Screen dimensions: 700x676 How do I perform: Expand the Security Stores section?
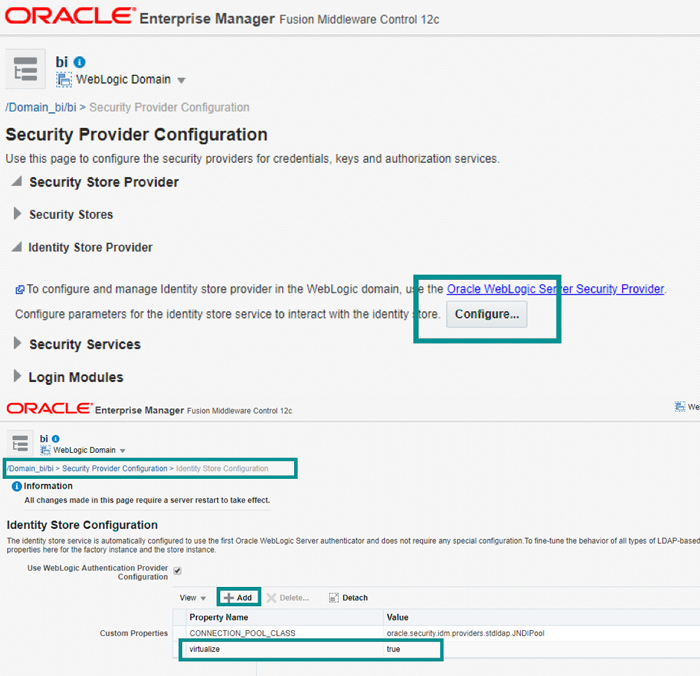coord(17,213)
